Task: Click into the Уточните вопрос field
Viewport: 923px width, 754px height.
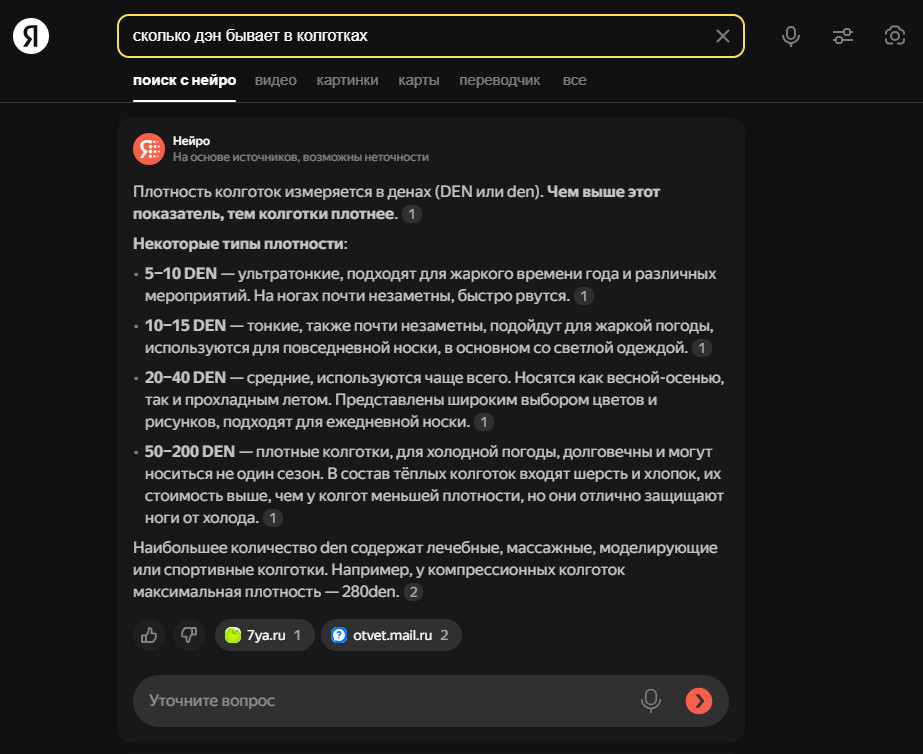Action: 380,701
